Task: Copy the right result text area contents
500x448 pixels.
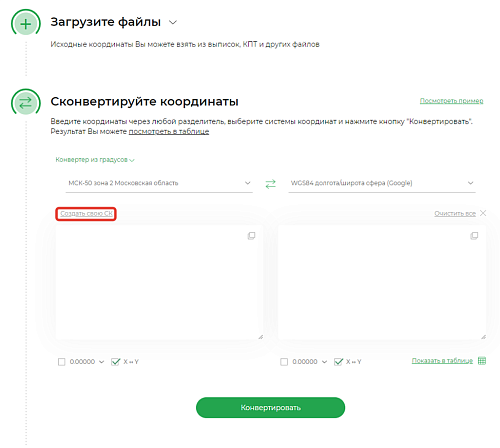Action: pos(474,236)
